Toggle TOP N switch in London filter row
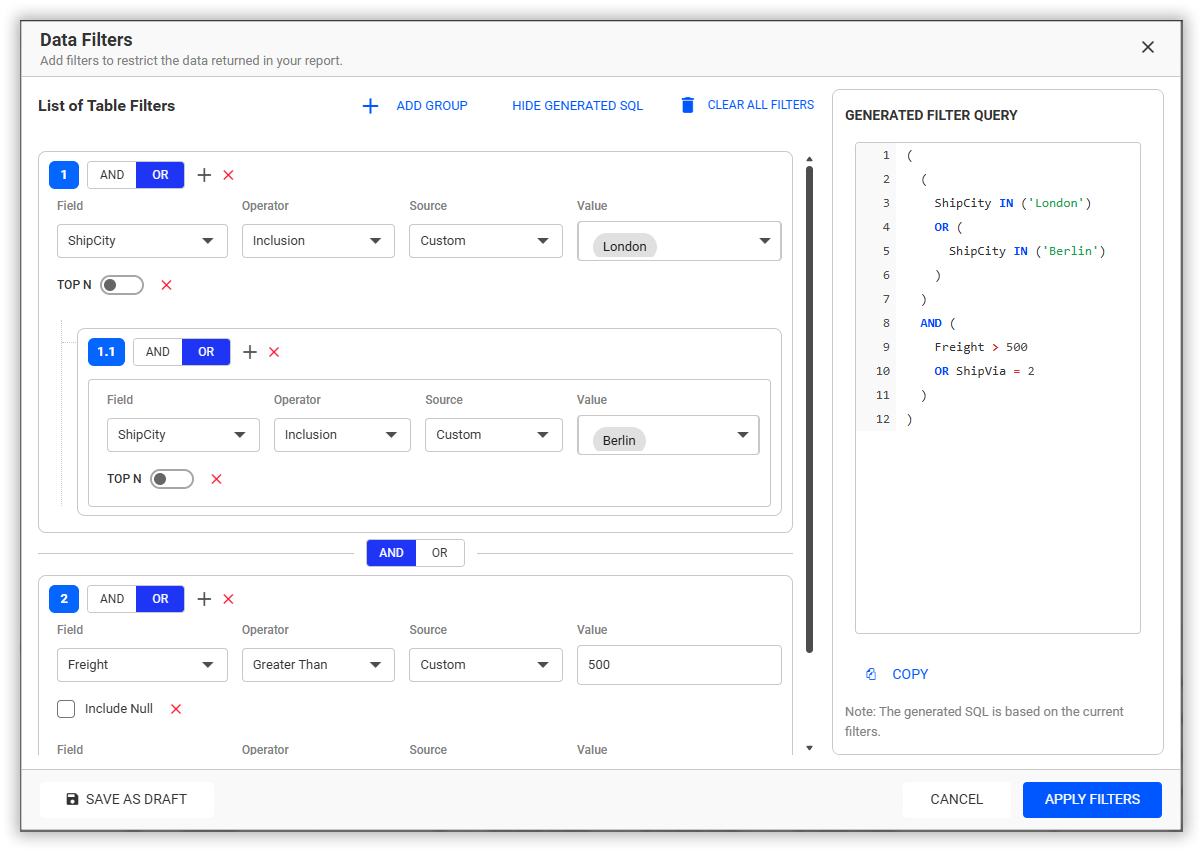The width and height of the screenshot is (1203, 852). (122, 285)
